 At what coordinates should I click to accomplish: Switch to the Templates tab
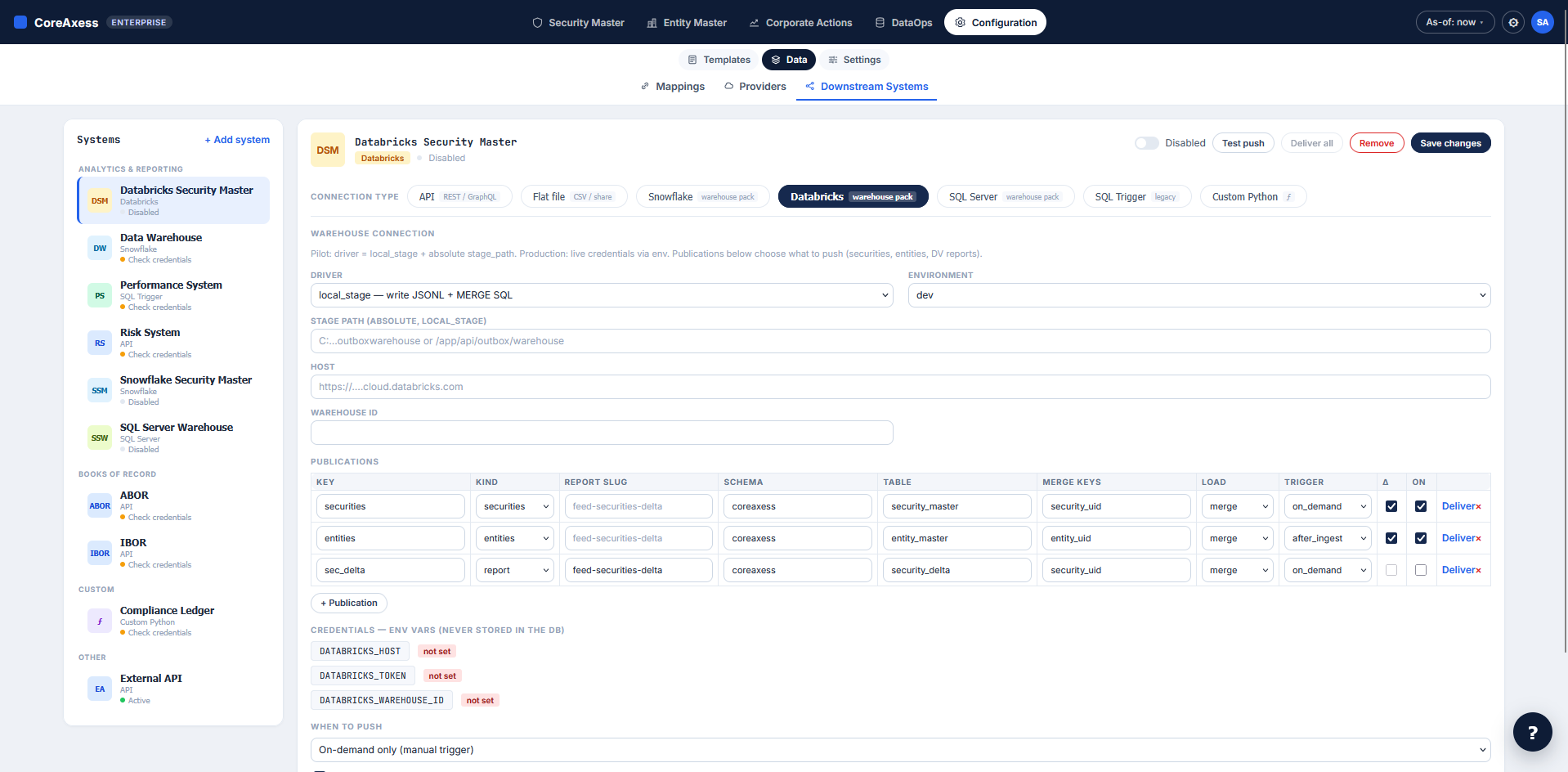tap(719, 60)
